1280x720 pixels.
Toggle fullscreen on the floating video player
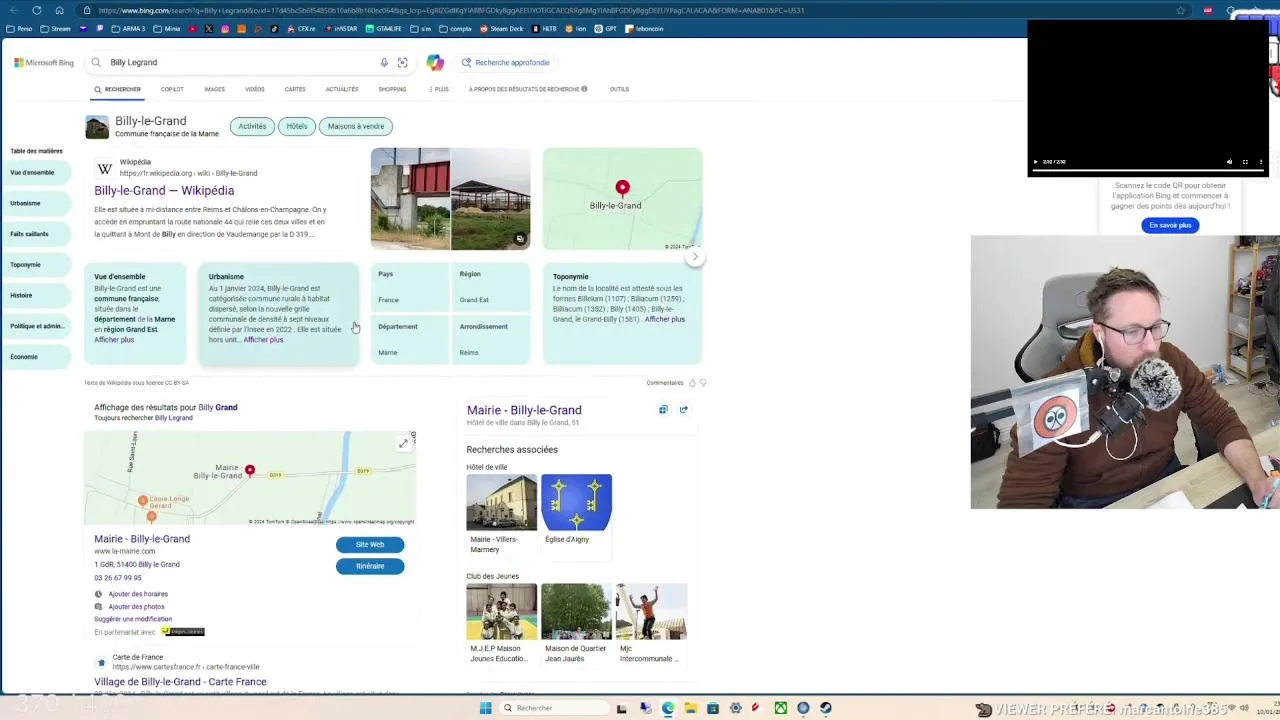(x=1245, y=162)
